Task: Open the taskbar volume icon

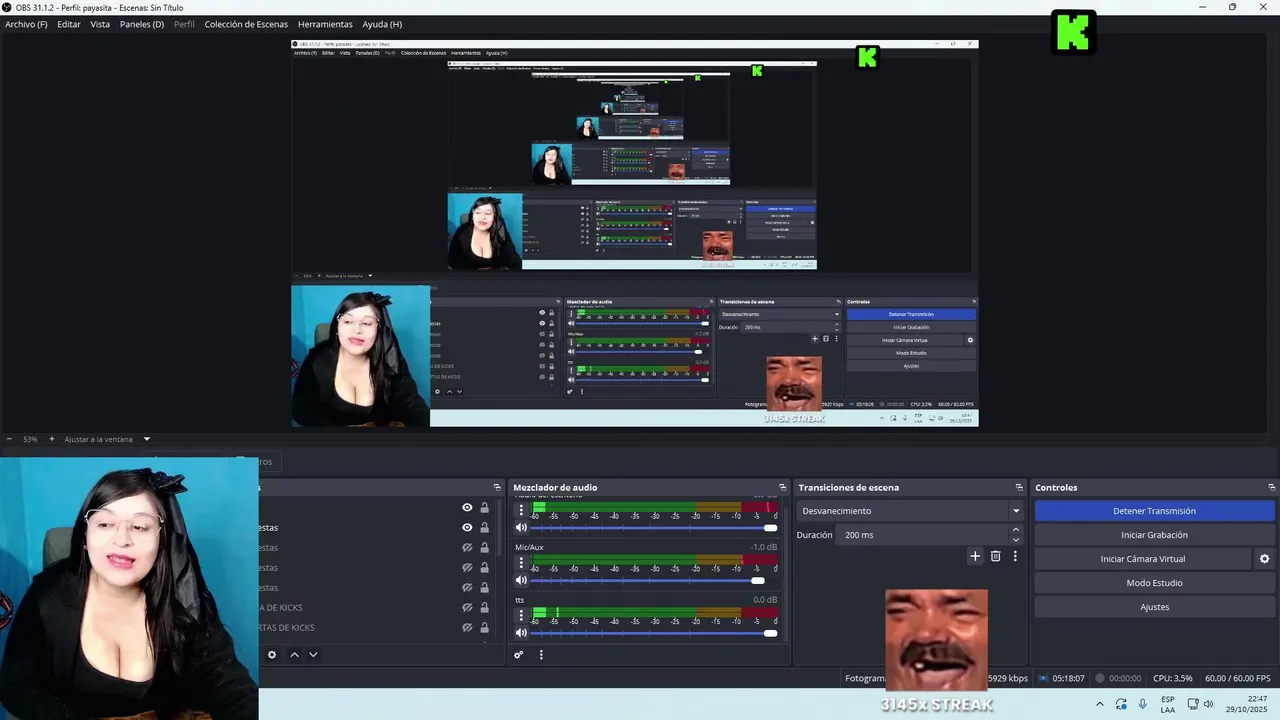Action: coord(1208,705)
